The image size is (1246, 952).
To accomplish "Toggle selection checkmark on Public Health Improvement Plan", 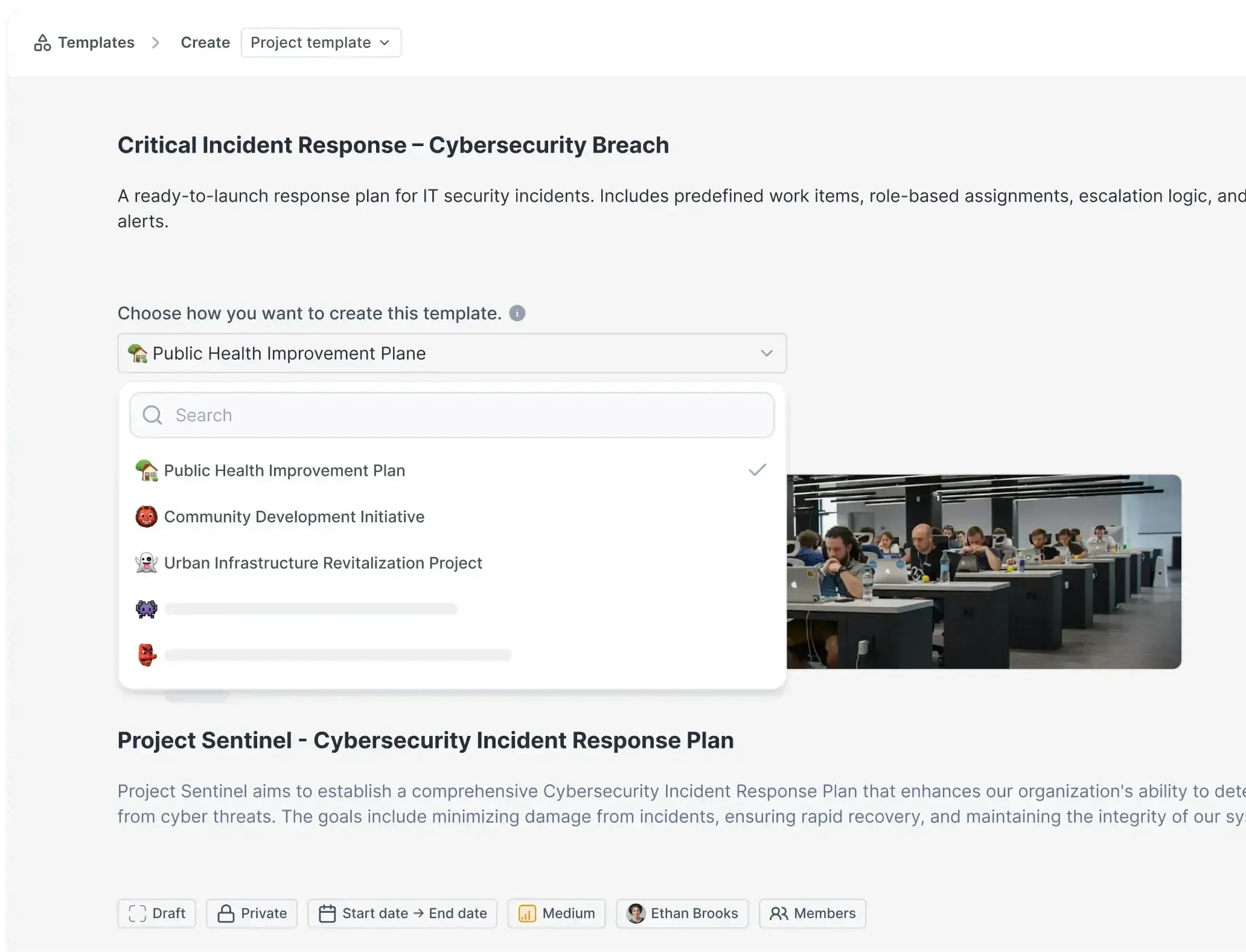I will point(756,470).
